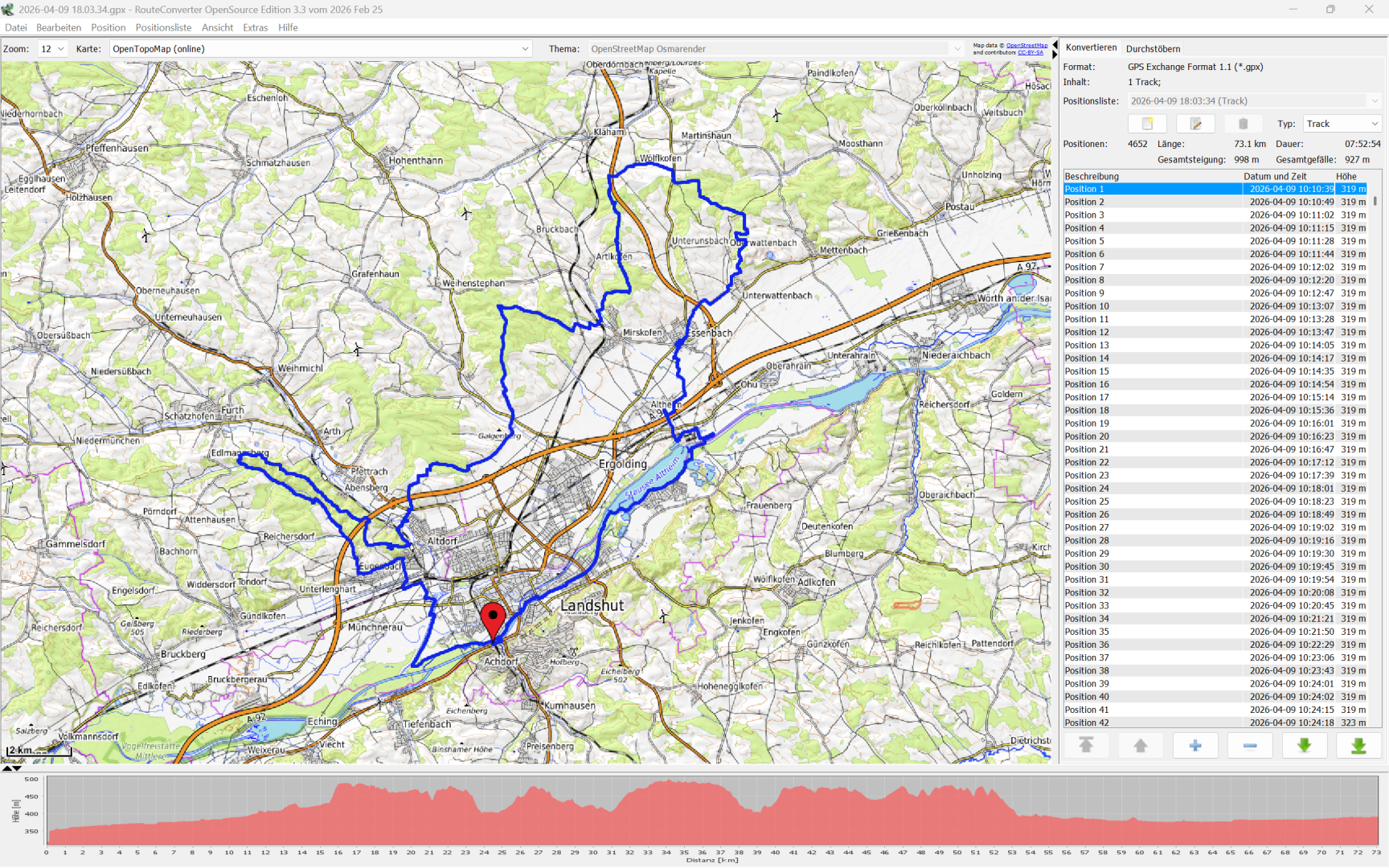The height and width of the screenshot is (868, 1389).
Task: Click the rename position list pencil icon
Action: click(1195, 124)
